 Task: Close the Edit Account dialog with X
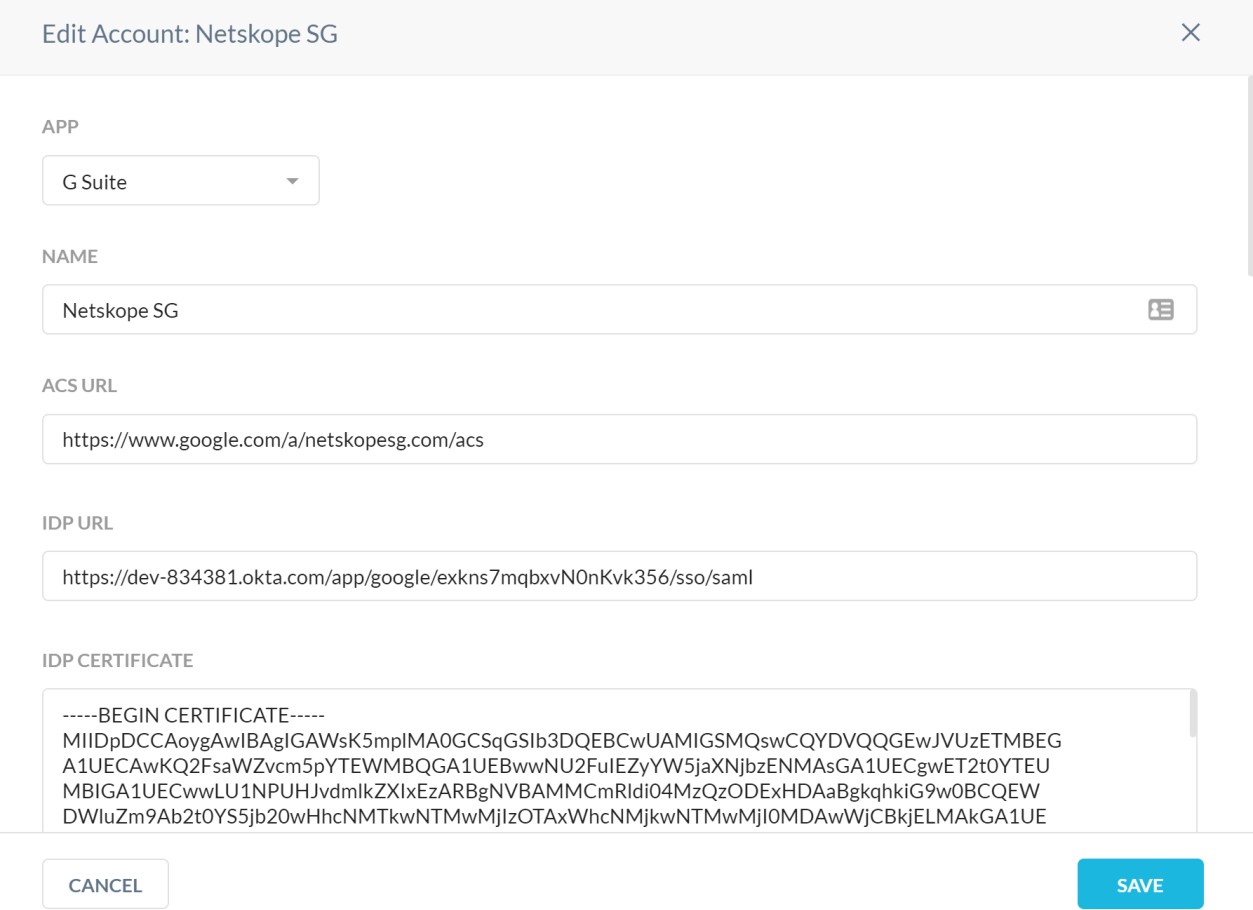pos(1190,33)
